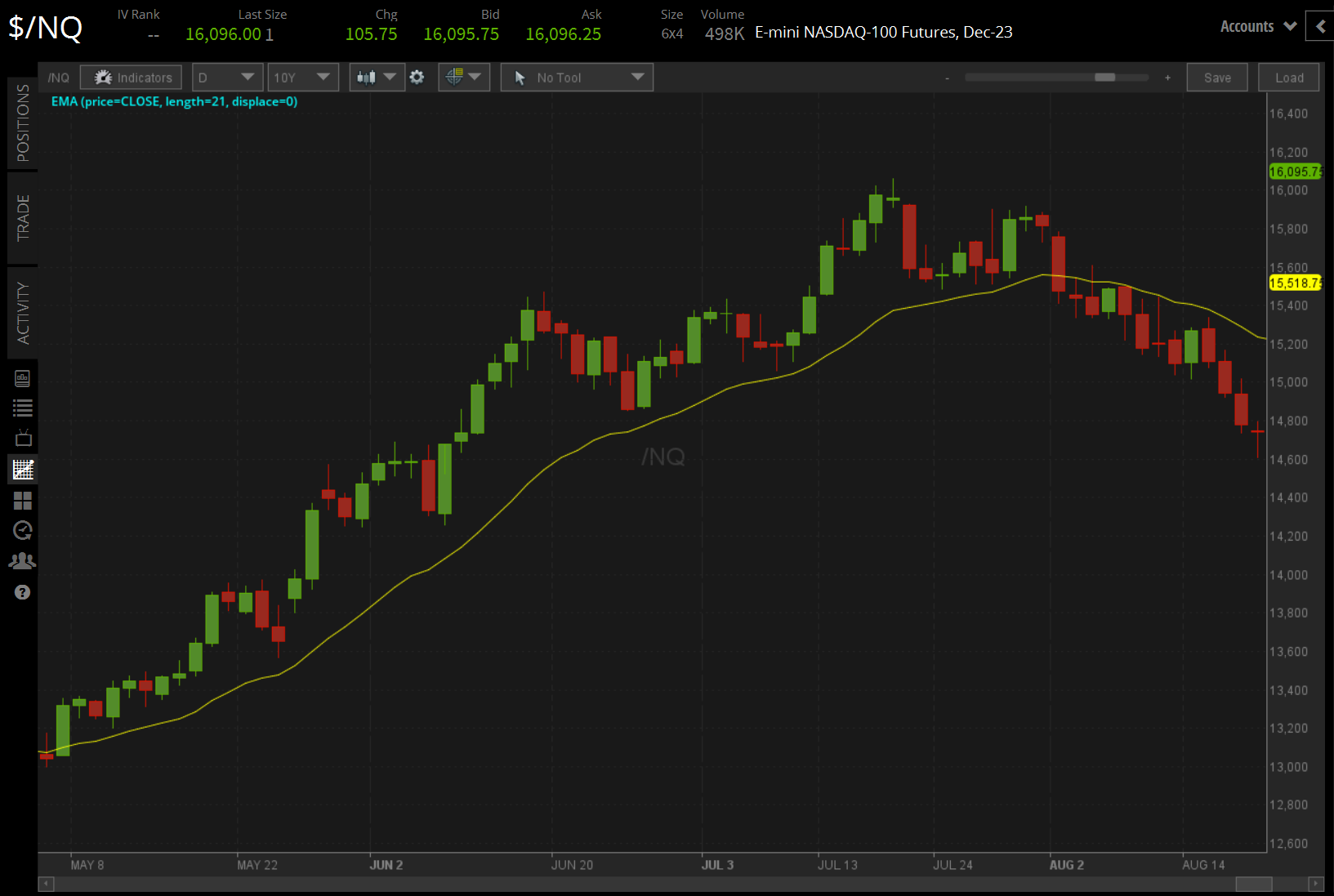Open the 10Y range dropdown
Screen dimensions: 1334x896
[303, 77]
